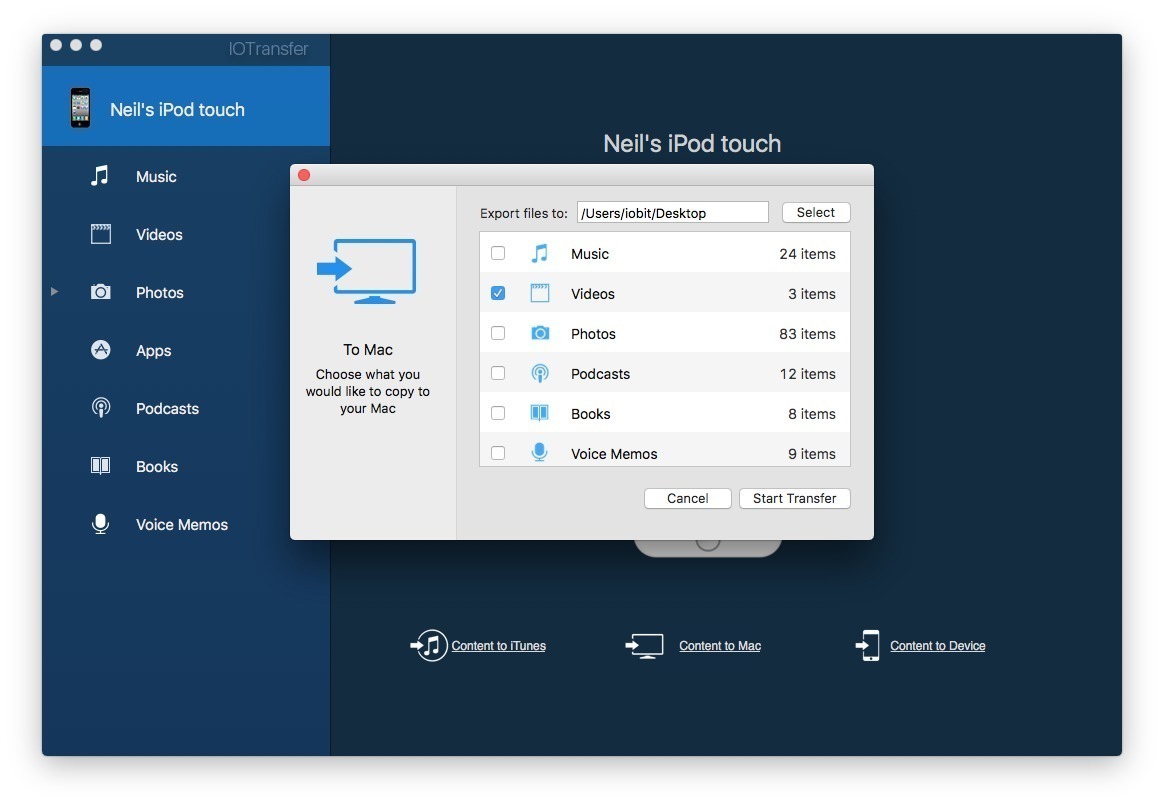Click the Videos clapboard icon in sidebar
This screenshot has height=806, width=1164.
pyautogui.click(x=100, y=234)
